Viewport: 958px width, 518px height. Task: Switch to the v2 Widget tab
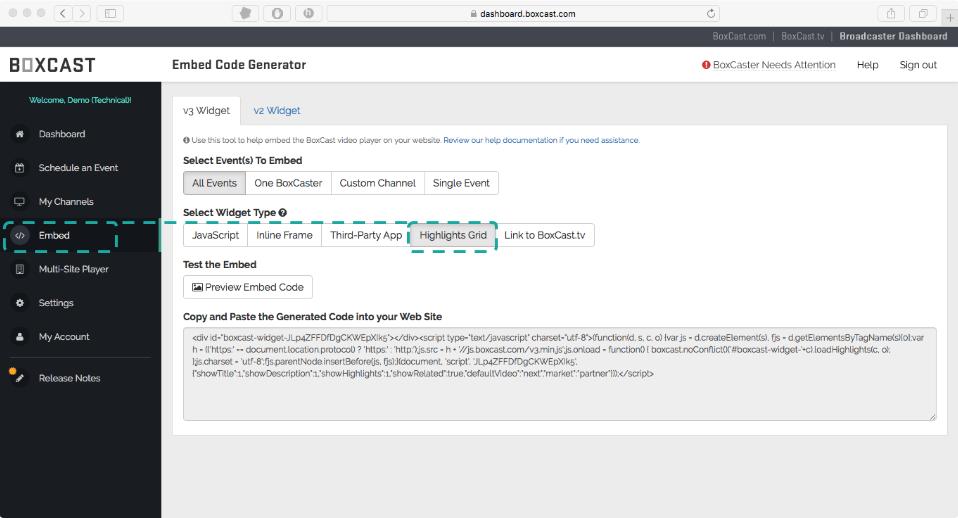[x=276, y=111]
